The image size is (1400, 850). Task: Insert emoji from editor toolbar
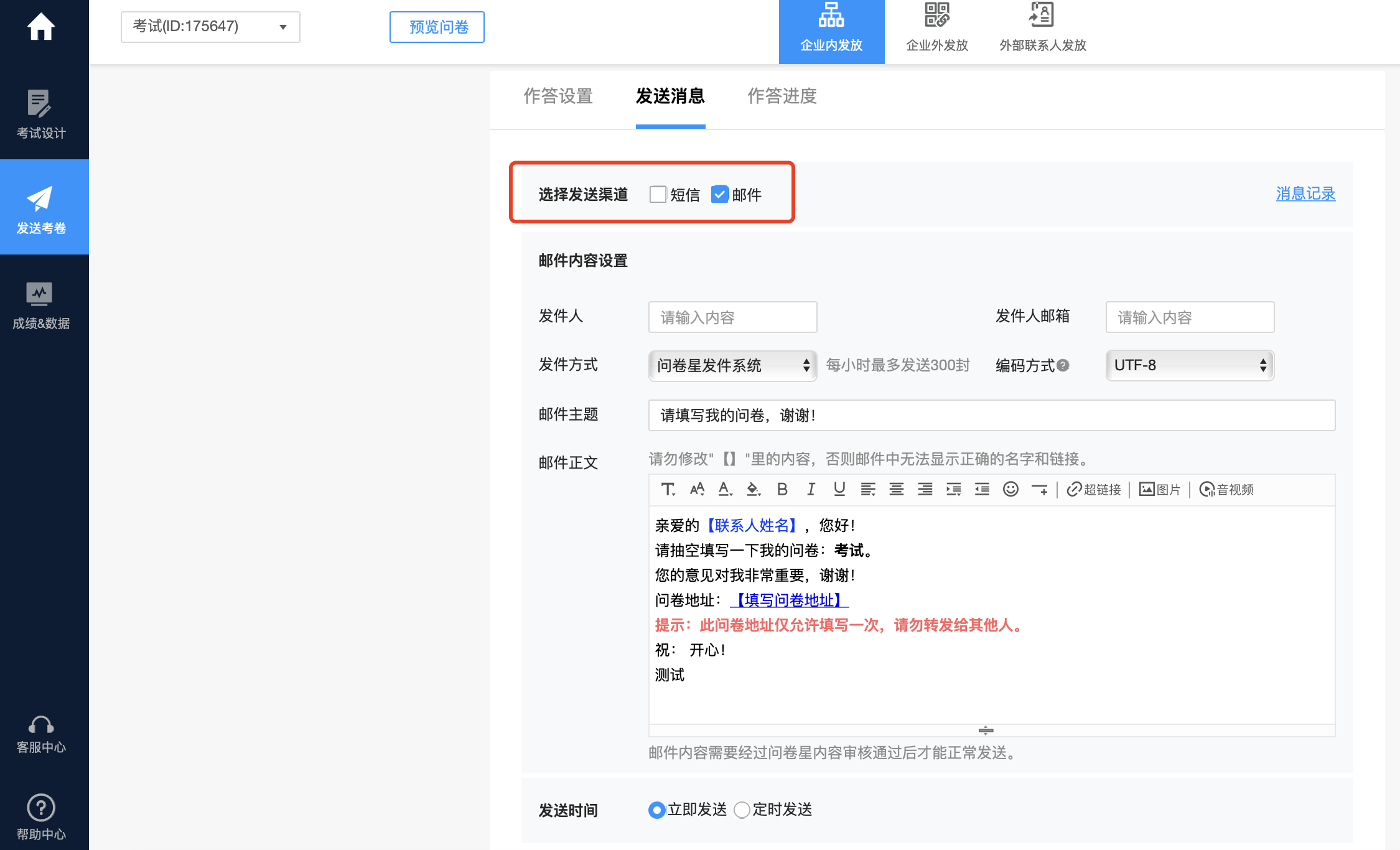pyautogui.click(x=1011, y=490)
